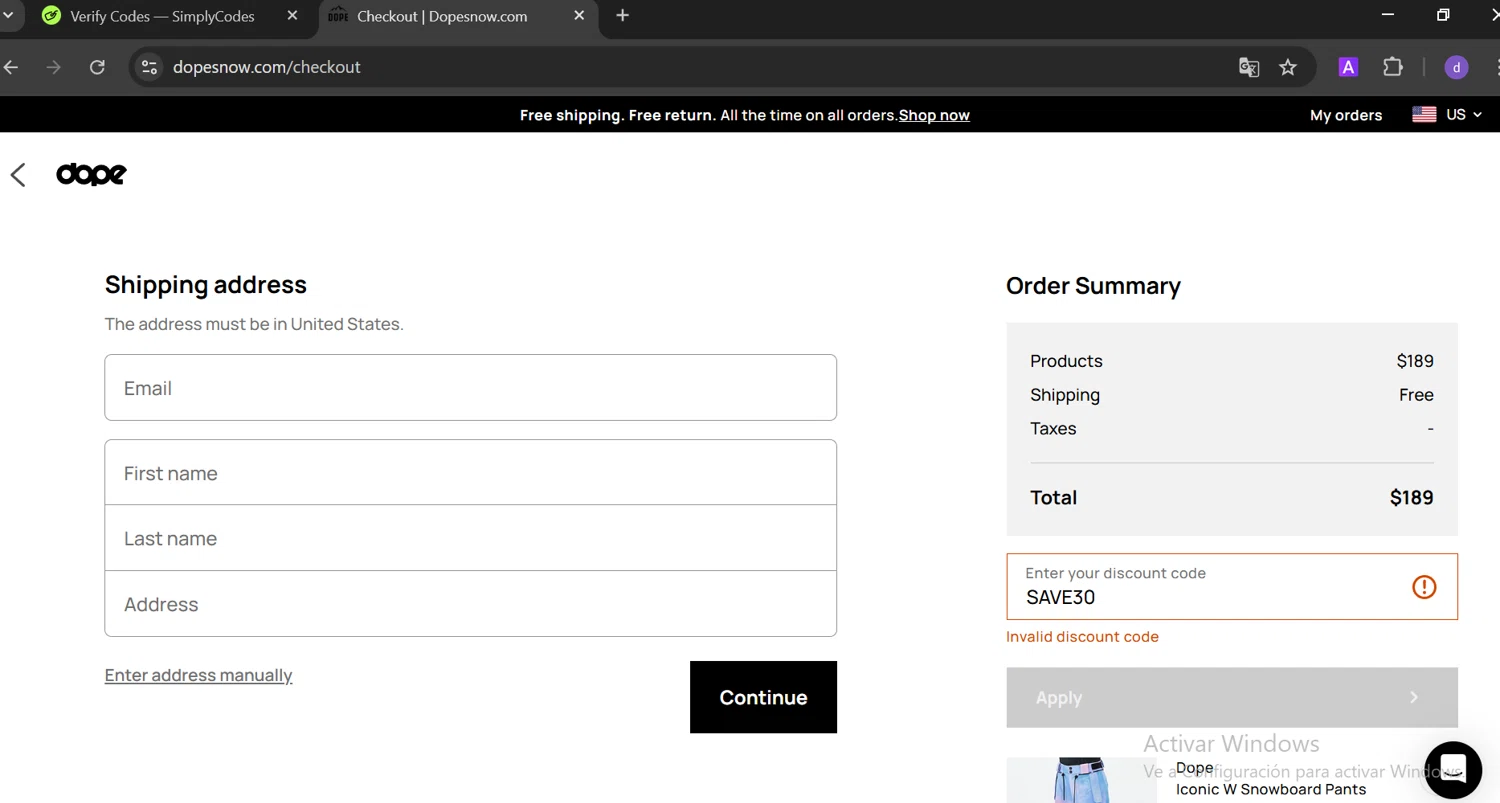Image resolution: width=1500 pixels, height=803 pixels.
Task: Minimize the browser window
Action: 1387,15
